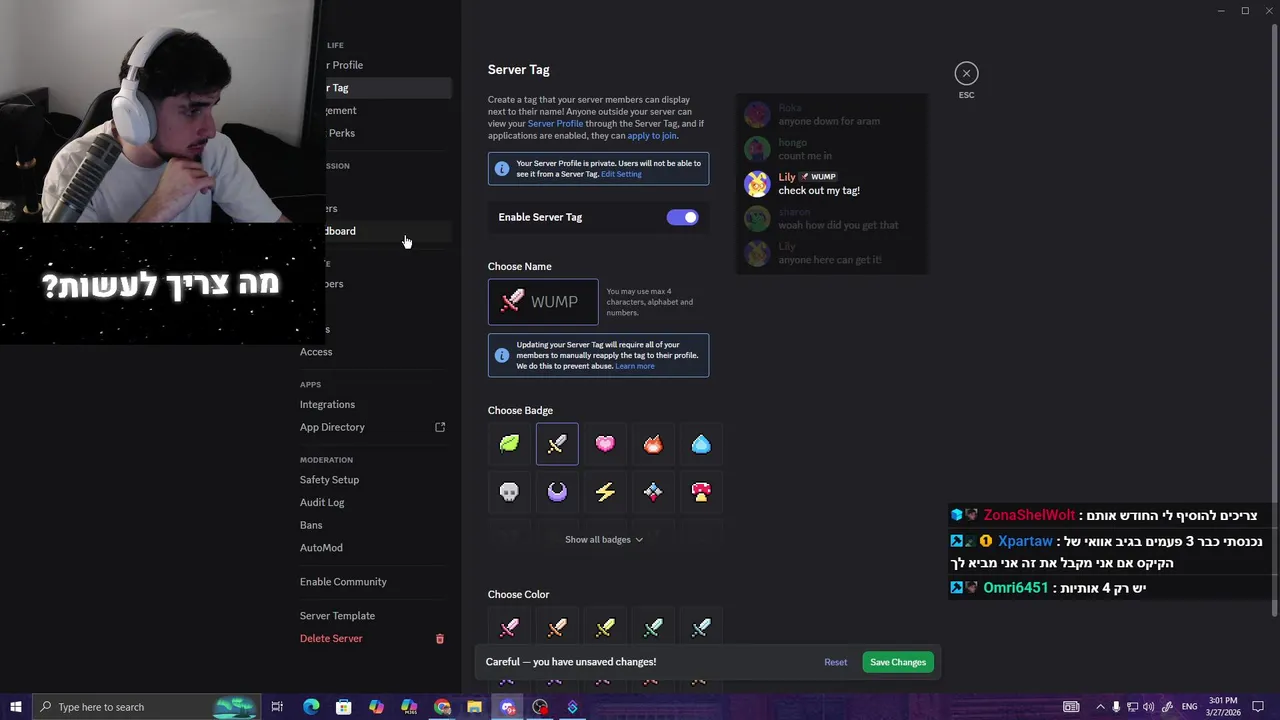This screenshot has height=720, width=1280.
Task: Toggle Enable Server Tag switch off
Action: pyautogui.click(x=682, y=217)
